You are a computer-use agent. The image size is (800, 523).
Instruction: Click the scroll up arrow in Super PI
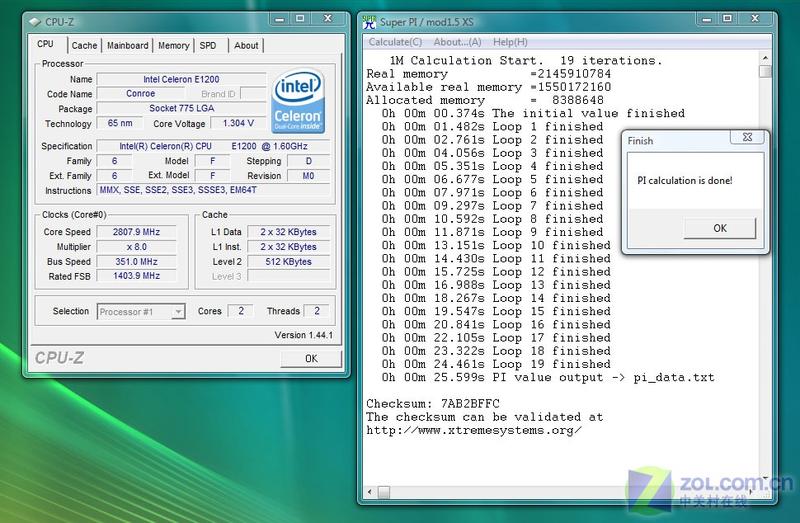pos(765,57)
